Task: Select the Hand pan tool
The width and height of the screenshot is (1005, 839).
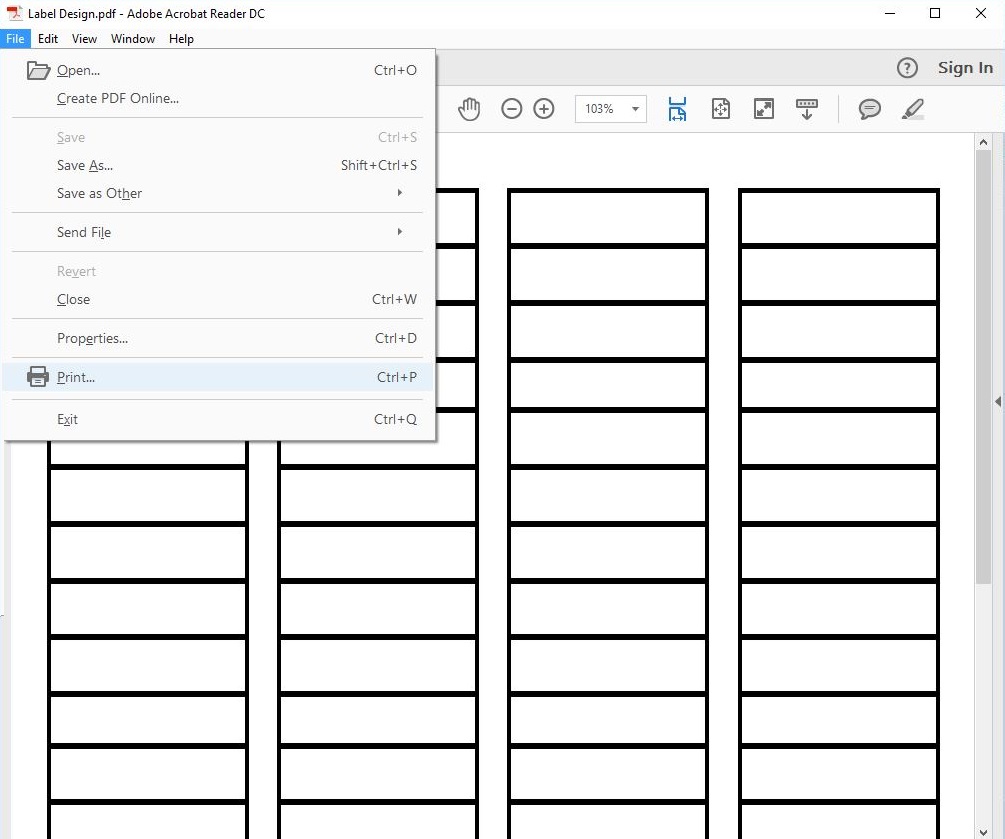Action: pos(469,109)
